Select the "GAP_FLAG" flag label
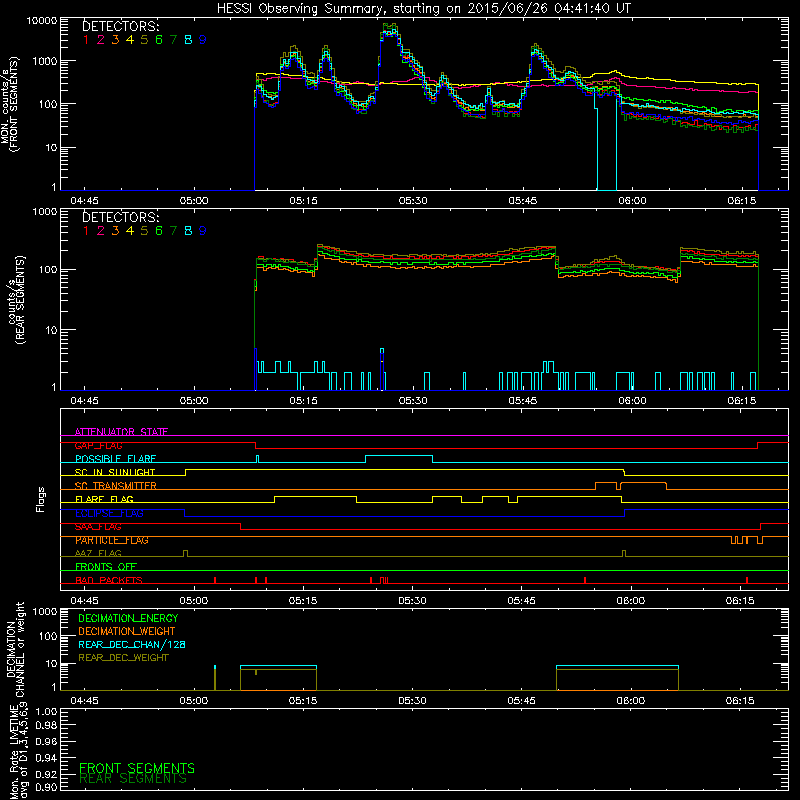 coord(98,445)
